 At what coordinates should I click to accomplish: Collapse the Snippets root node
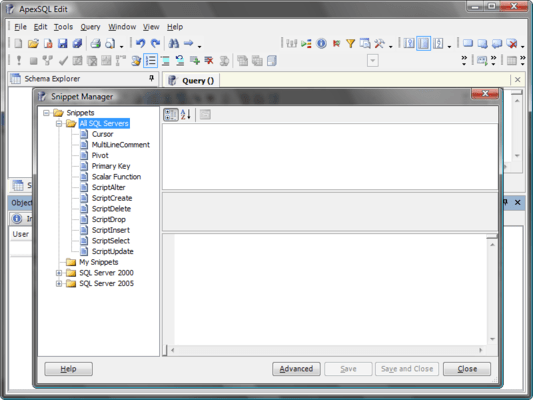(x=46, y=113)
